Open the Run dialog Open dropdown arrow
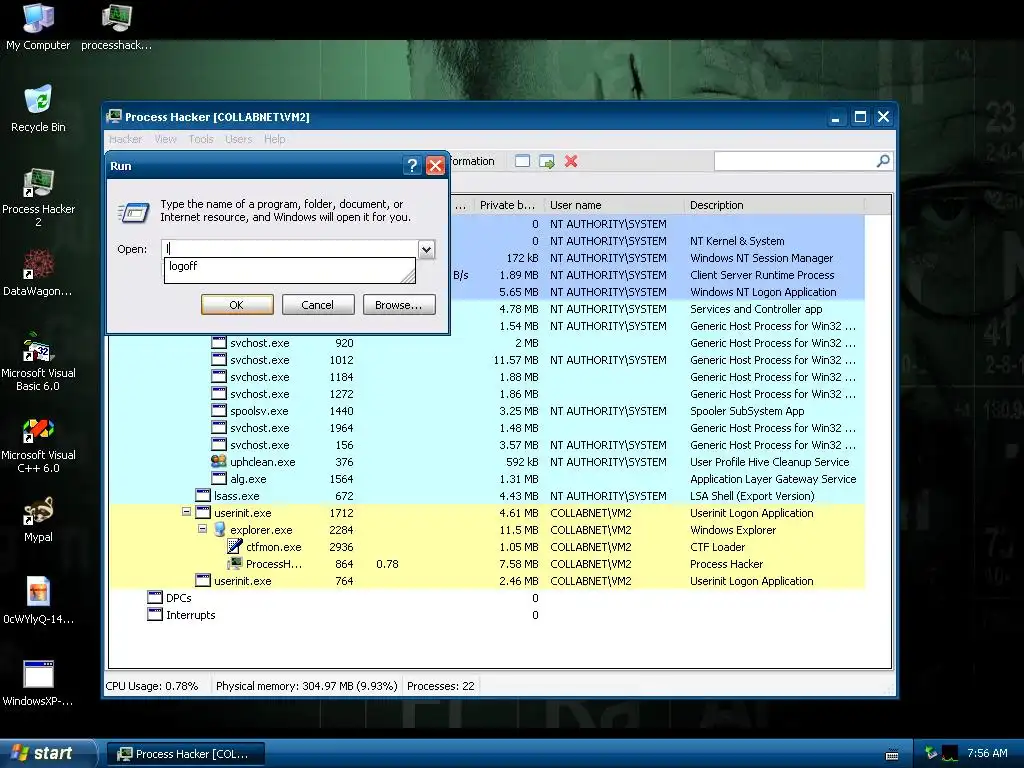This screenshot has width=1024, height=768. tap(426, 249)
